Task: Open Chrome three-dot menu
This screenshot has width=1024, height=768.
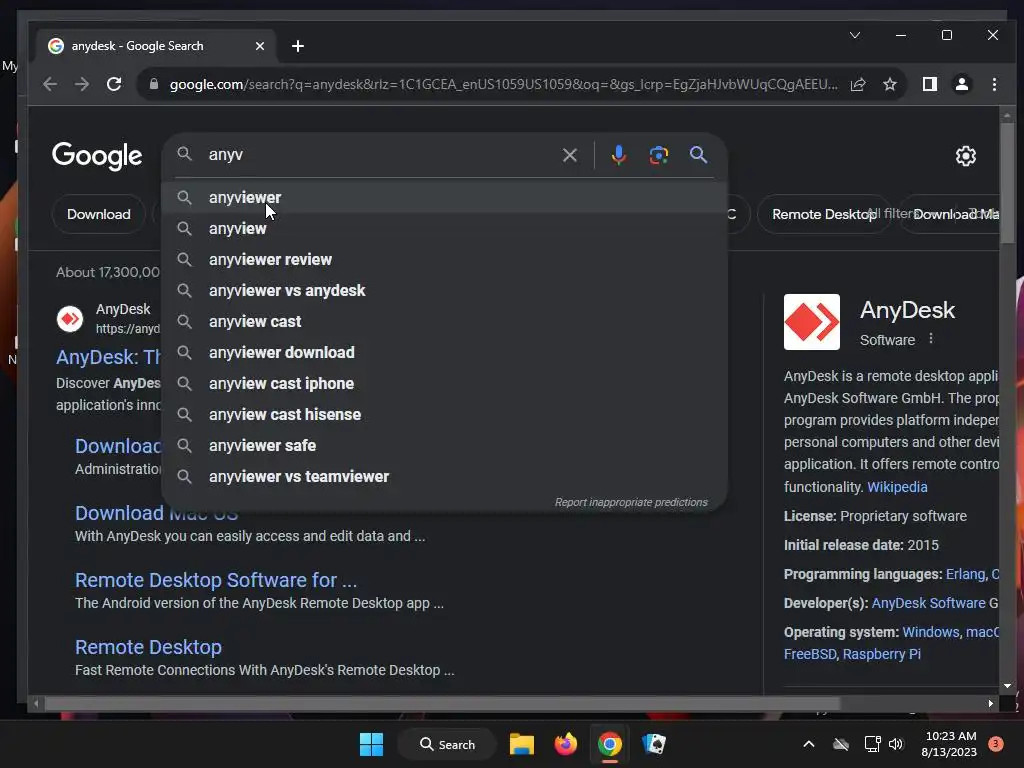Action: coord(994,84)
